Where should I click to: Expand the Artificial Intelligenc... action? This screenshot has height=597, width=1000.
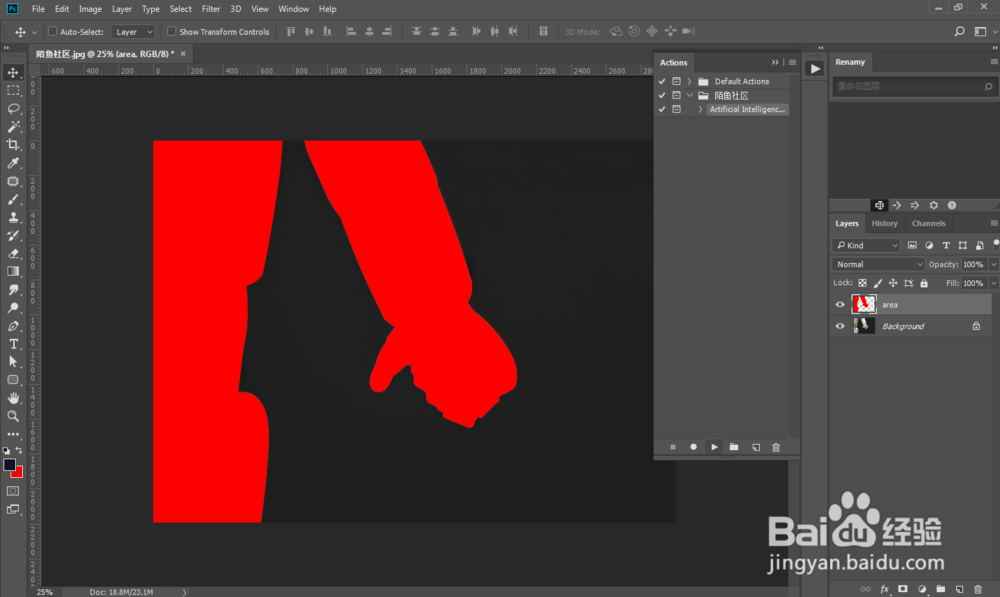(700, 110)
